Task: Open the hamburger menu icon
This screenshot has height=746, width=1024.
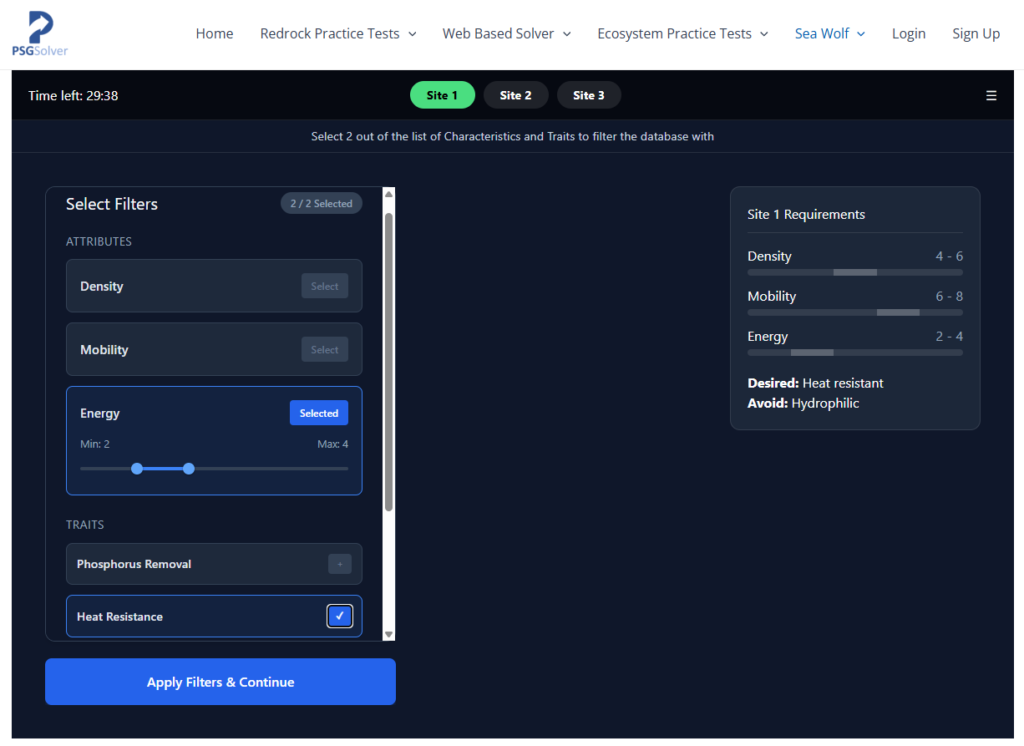Action: click(991, 96)
